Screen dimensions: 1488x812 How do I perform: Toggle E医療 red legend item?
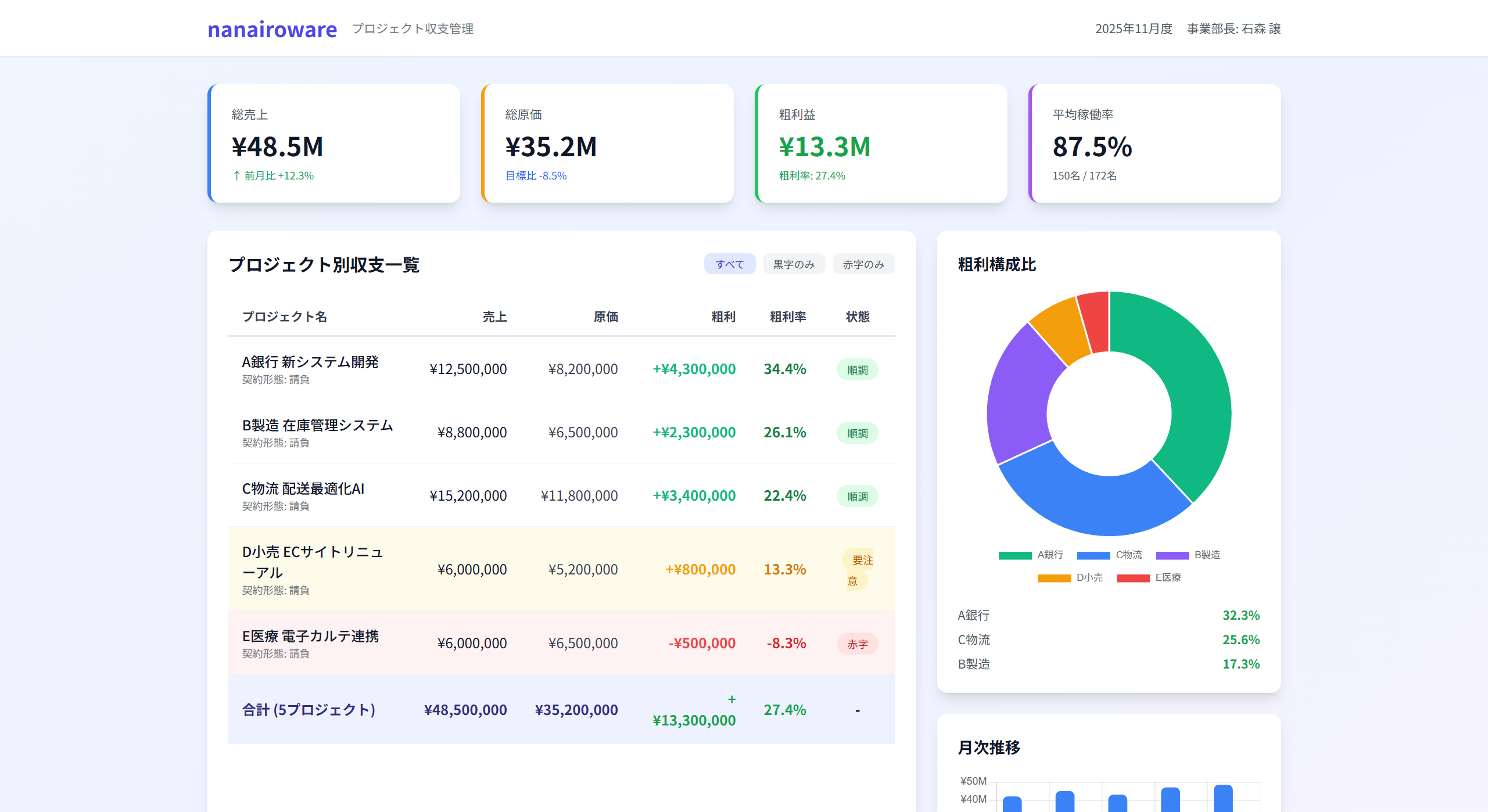(1132, 578)
